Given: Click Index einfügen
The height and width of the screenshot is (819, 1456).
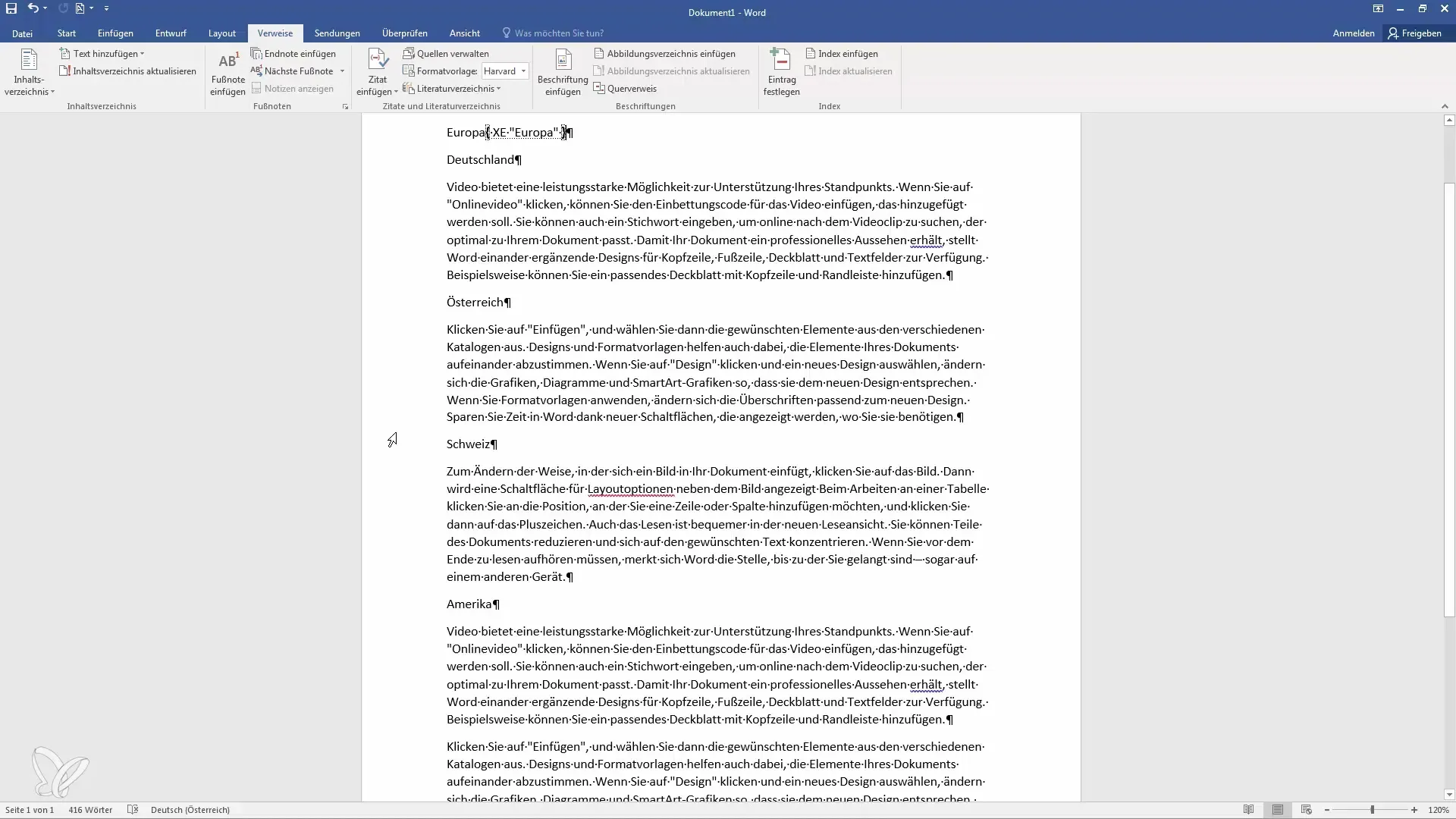Looking at the screenshot, I should [842, 54].
